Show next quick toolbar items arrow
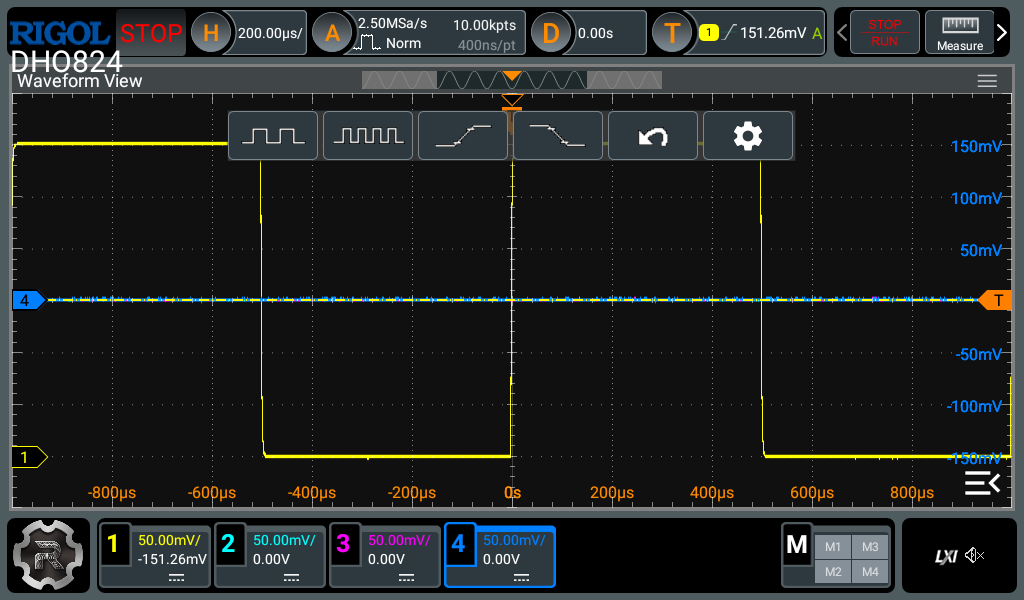Screen dimensions: 1024x600 point(1002,33)
